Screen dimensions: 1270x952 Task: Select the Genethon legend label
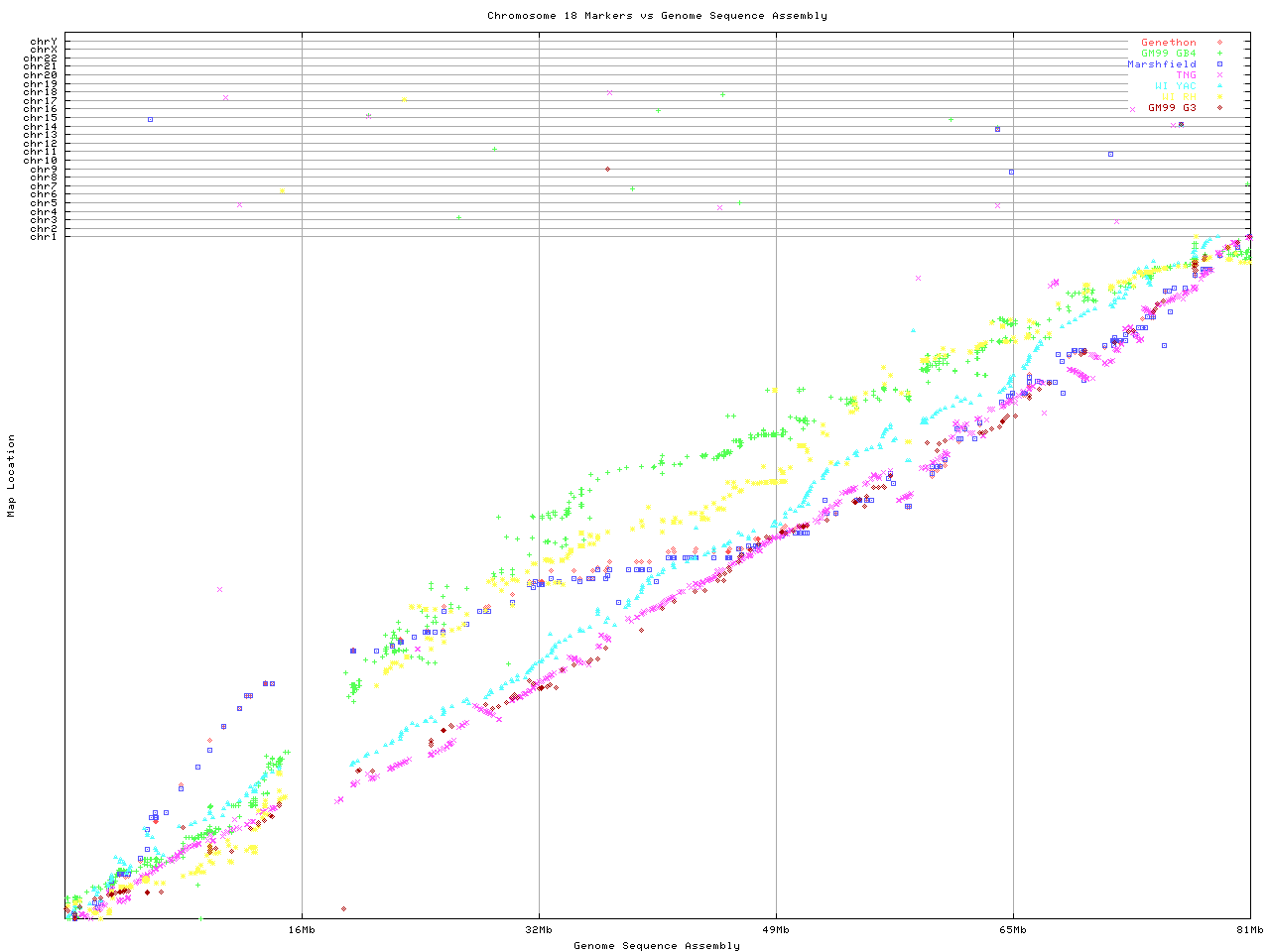click(1168, 43)
